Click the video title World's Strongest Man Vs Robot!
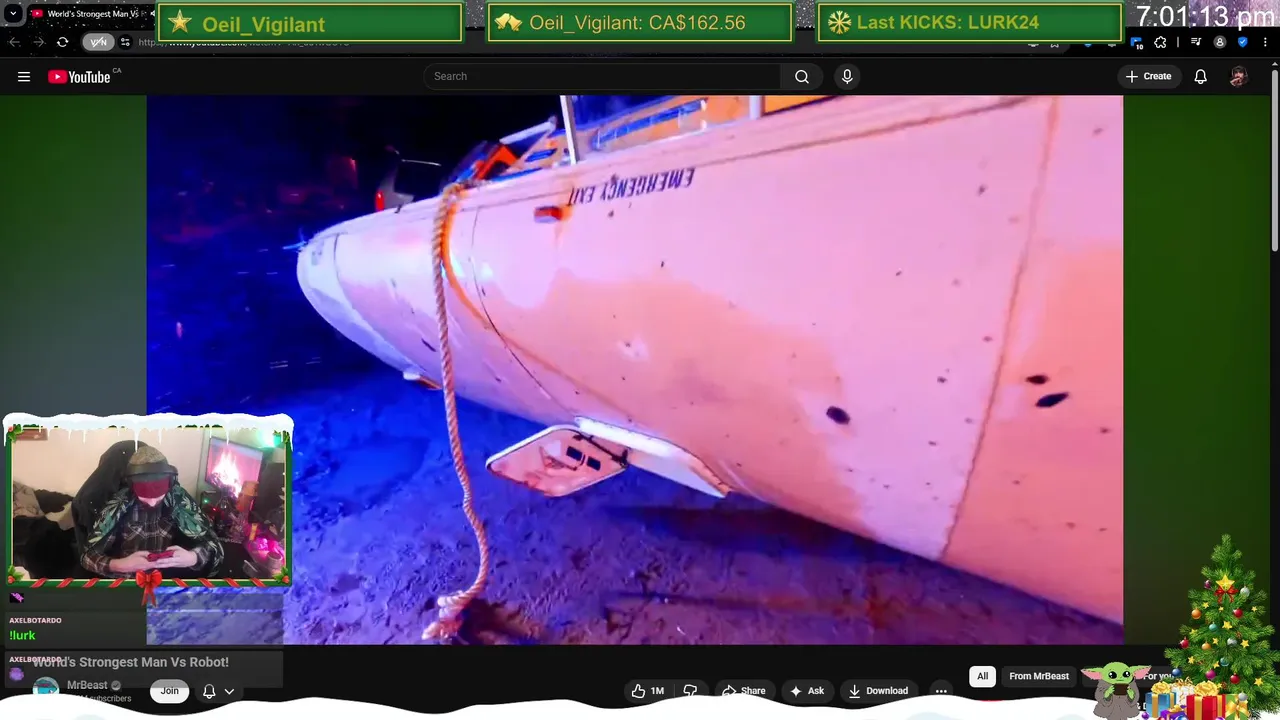This screenshot has height=720, width=1280. [x=131, y=662]
